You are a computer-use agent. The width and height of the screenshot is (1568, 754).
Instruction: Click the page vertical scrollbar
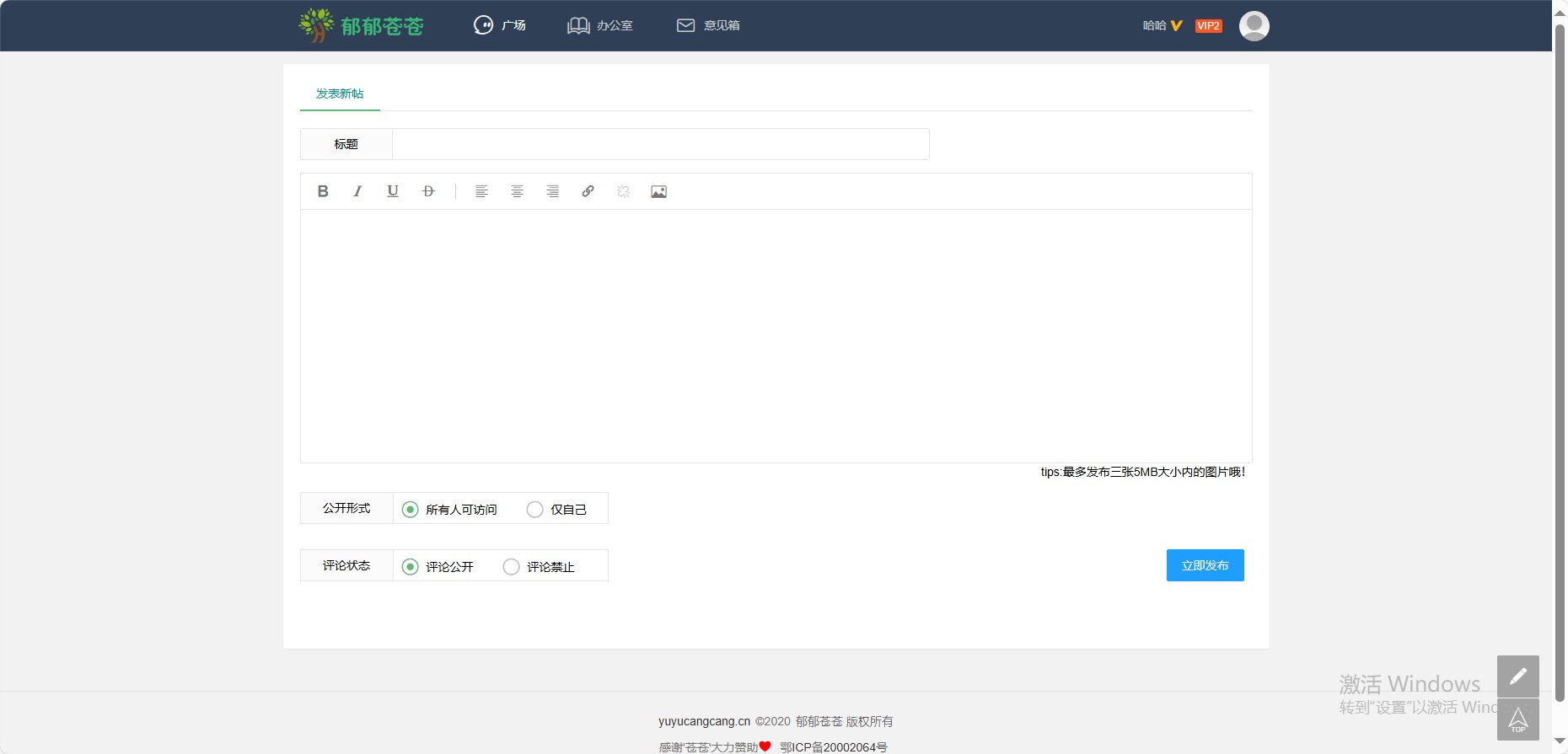(1560, 362)
